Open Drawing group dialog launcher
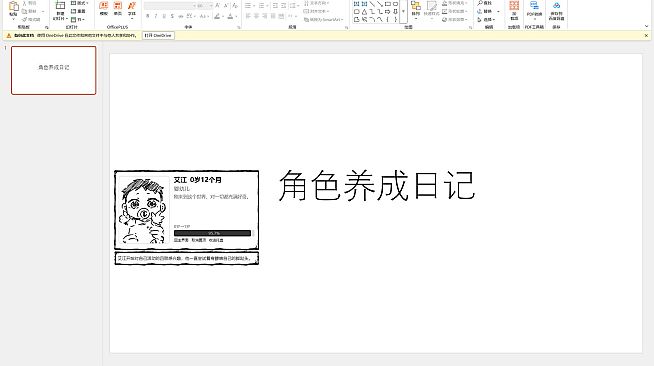 470,27
